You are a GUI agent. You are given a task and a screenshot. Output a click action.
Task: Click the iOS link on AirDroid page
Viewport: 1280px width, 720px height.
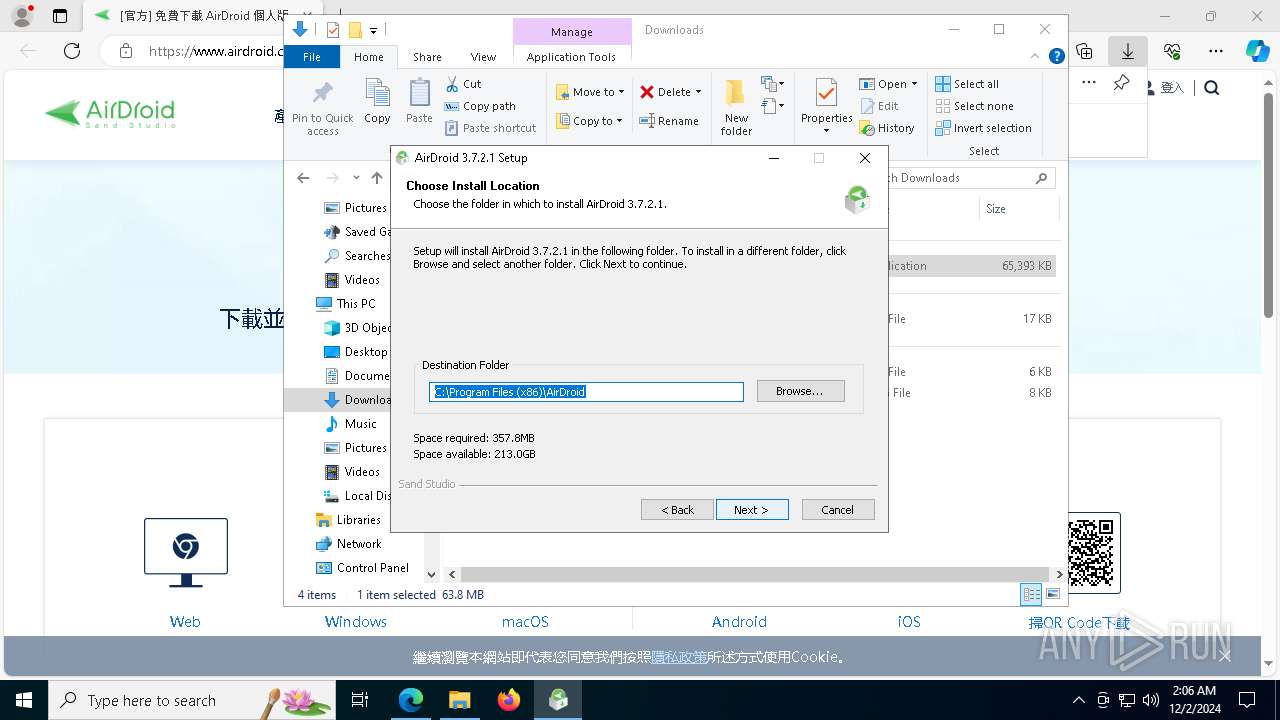tap(909, 622)
